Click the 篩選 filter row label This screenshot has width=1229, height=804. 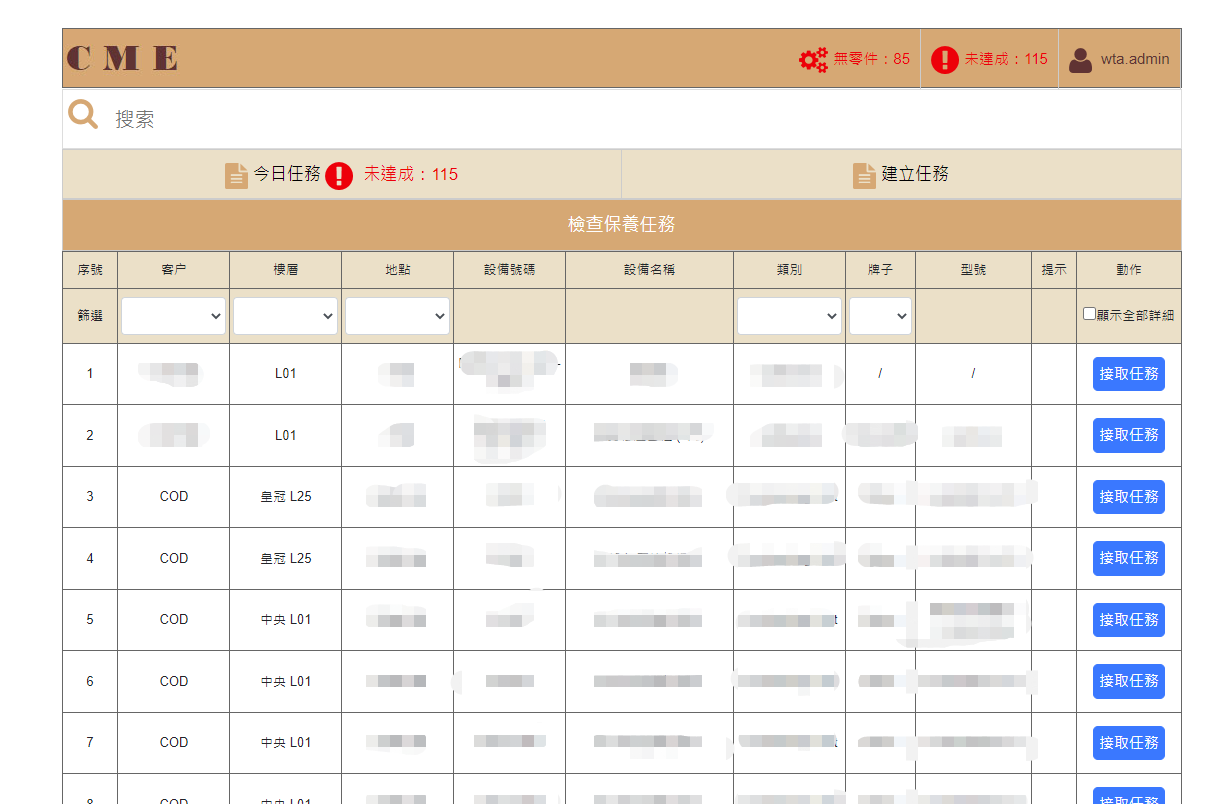point(90,315)
